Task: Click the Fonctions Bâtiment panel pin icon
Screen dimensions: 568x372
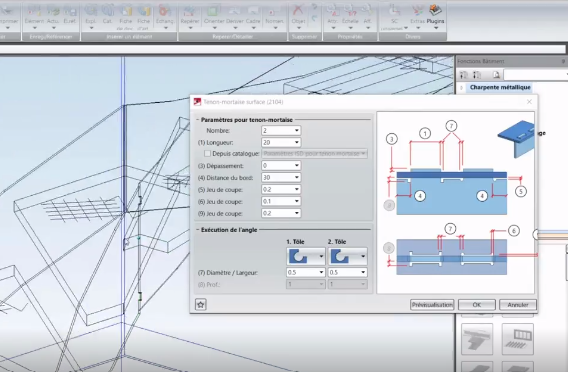Action: [564, 61]
